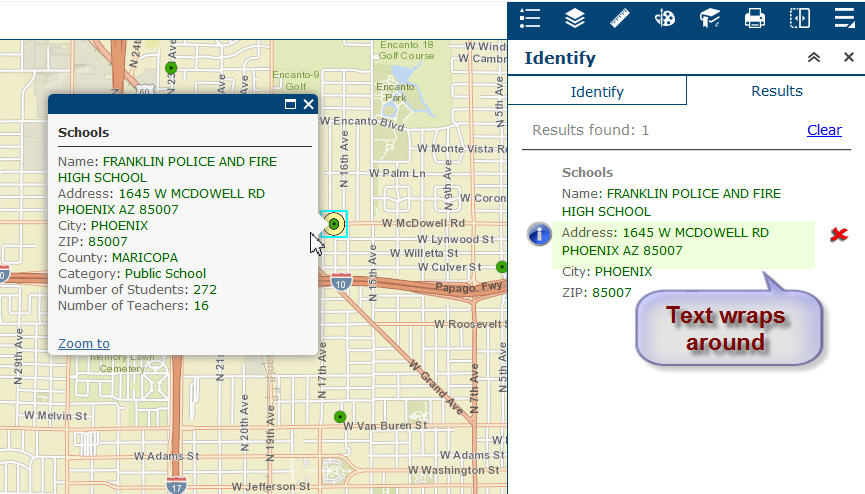
Task: Click the 'Papago Fwy' map label
Action: [468, 286]
